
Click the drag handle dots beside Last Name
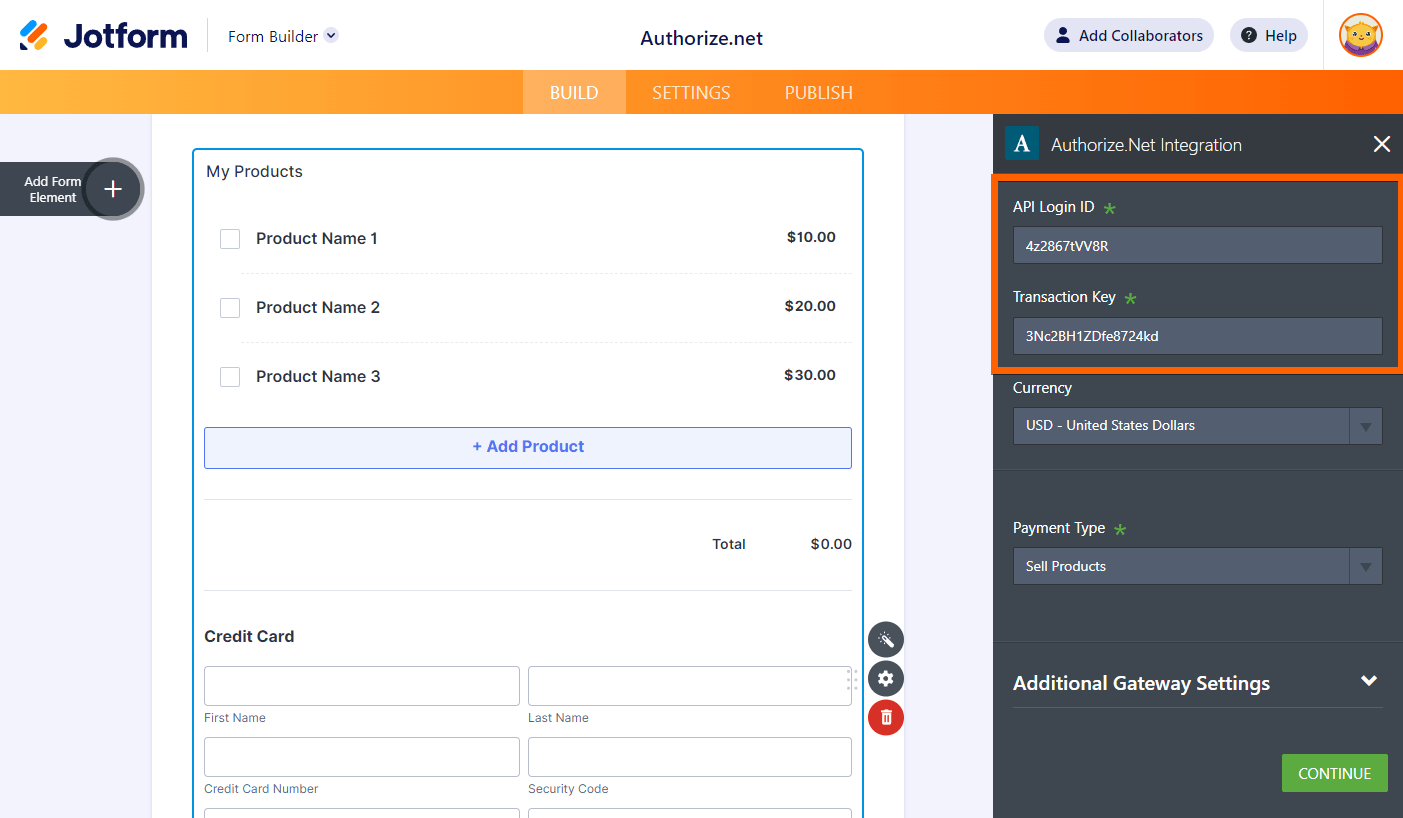click(x=852, y=680)
